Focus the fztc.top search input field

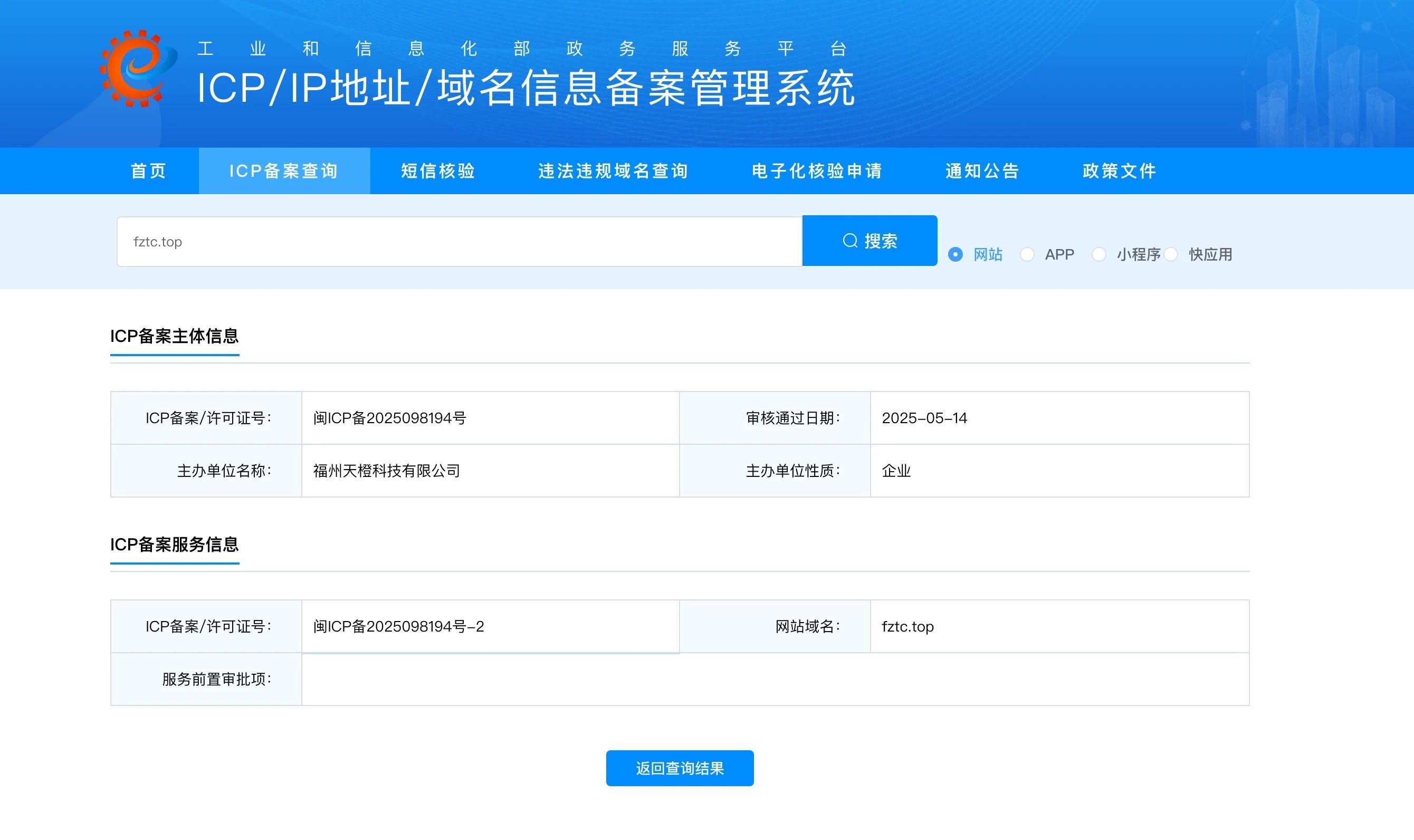tap(460, 242)
